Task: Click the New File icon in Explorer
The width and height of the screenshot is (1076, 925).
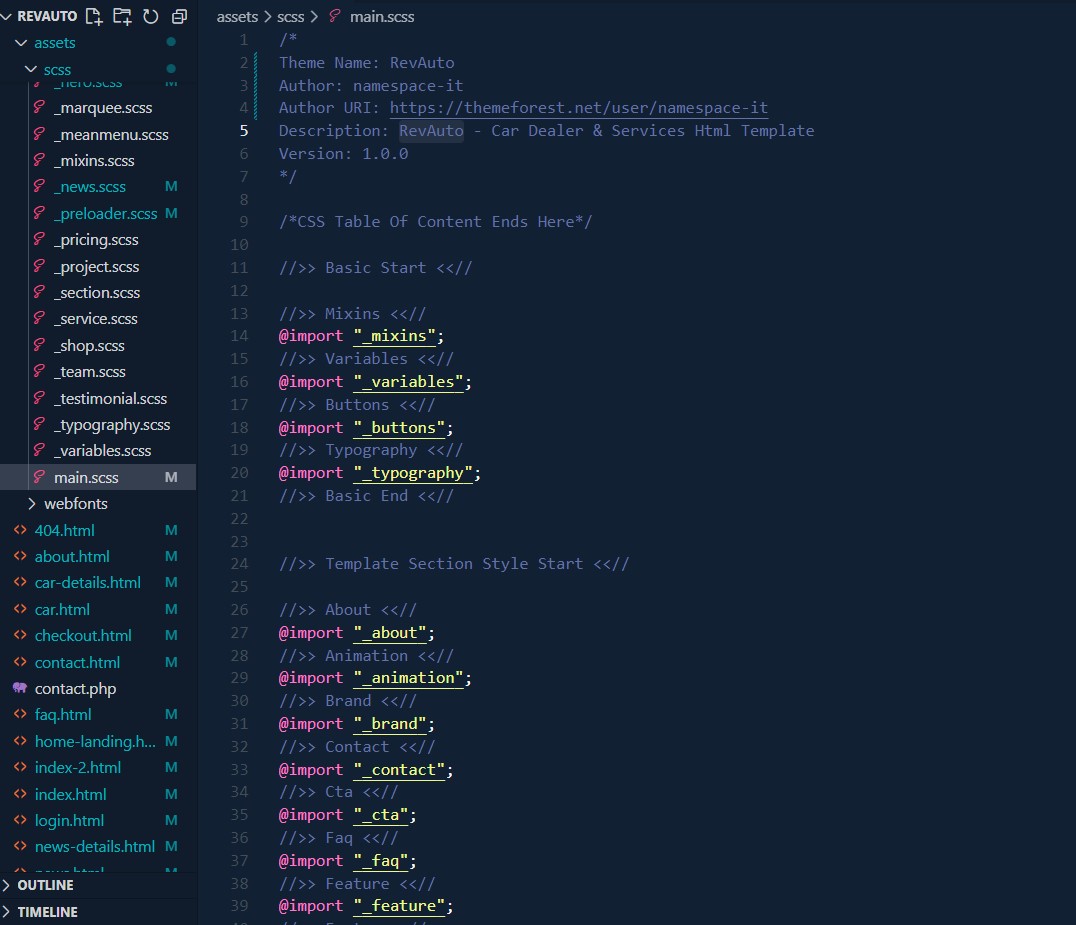Action: coord(94,16)
